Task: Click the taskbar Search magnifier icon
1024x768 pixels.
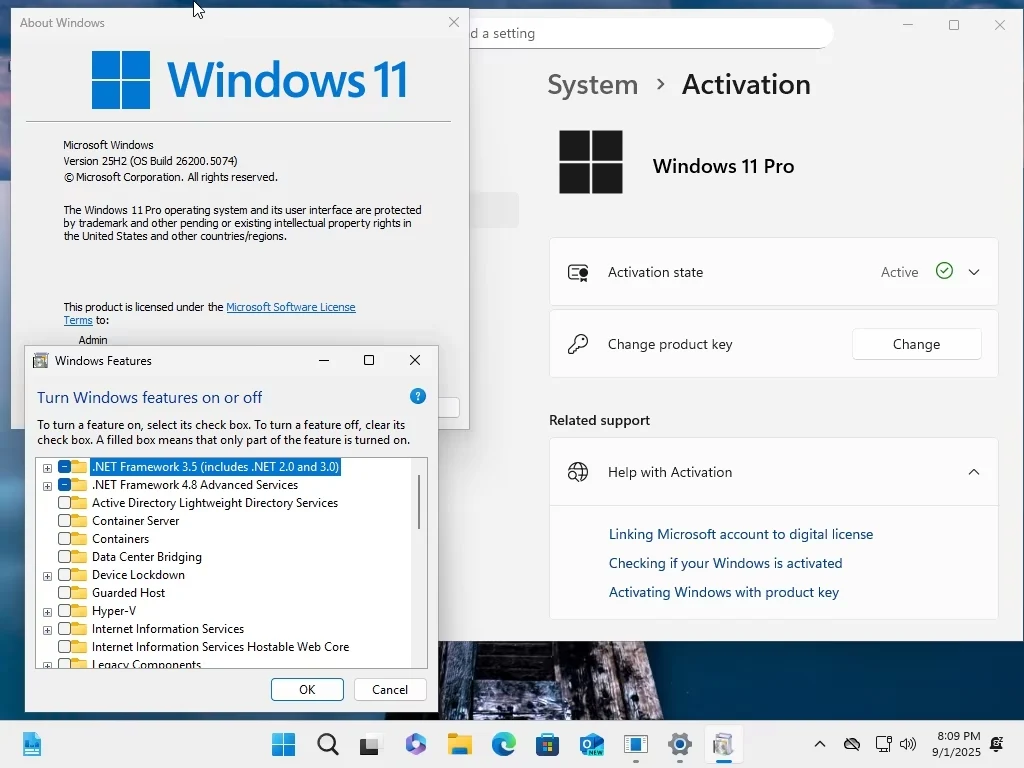Action: [328, 744]
